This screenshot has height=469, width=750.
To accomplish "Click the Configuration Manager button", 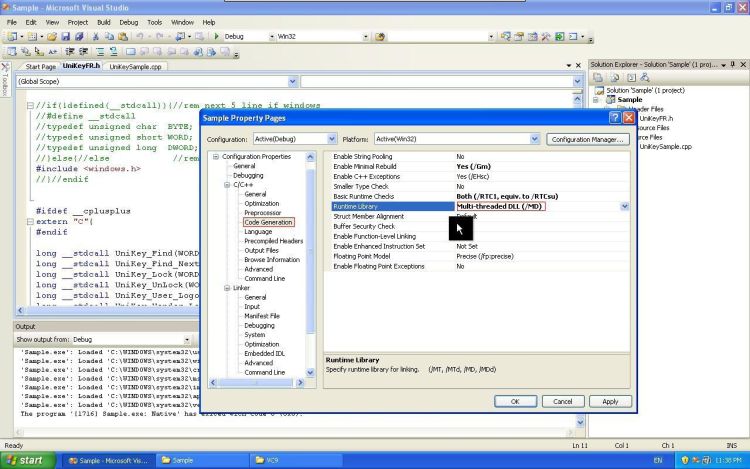I will 587,139.
